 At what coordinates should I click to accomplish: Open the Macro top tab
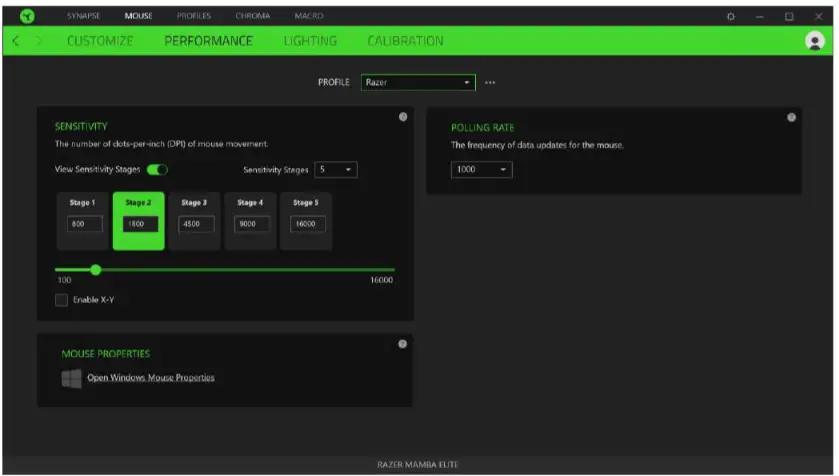(309, 16)
